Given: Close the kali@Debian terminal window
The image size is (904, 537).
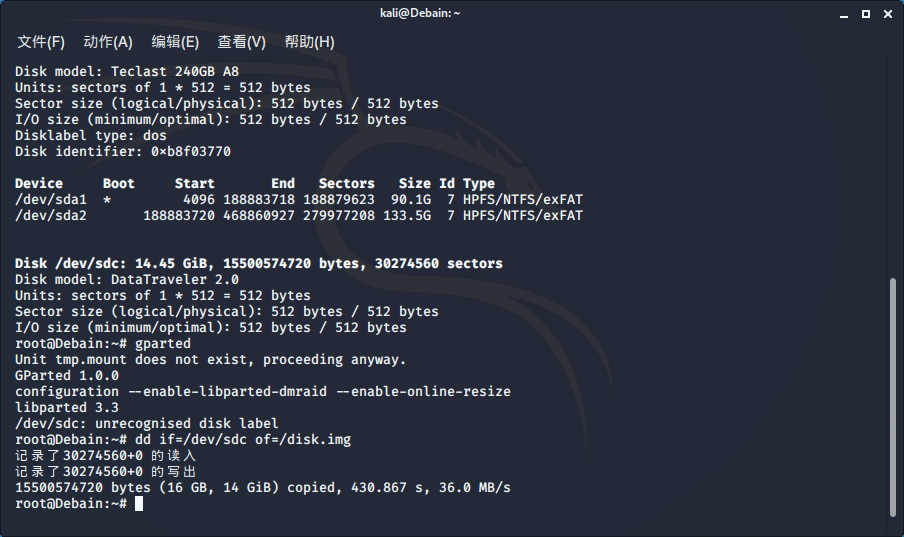Looking at the screenshot, I should tap(888, 14).
